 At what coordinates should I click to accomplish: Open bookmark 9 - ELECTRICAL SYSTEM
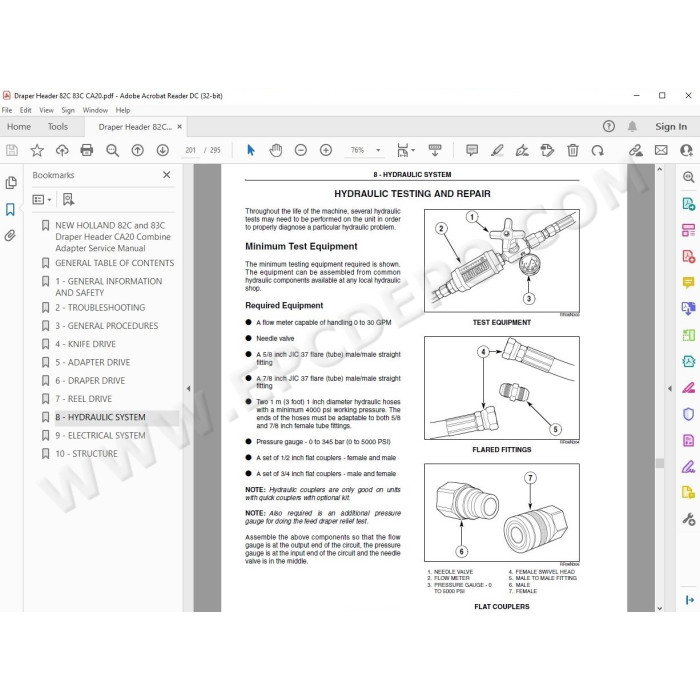coord(100,435)
